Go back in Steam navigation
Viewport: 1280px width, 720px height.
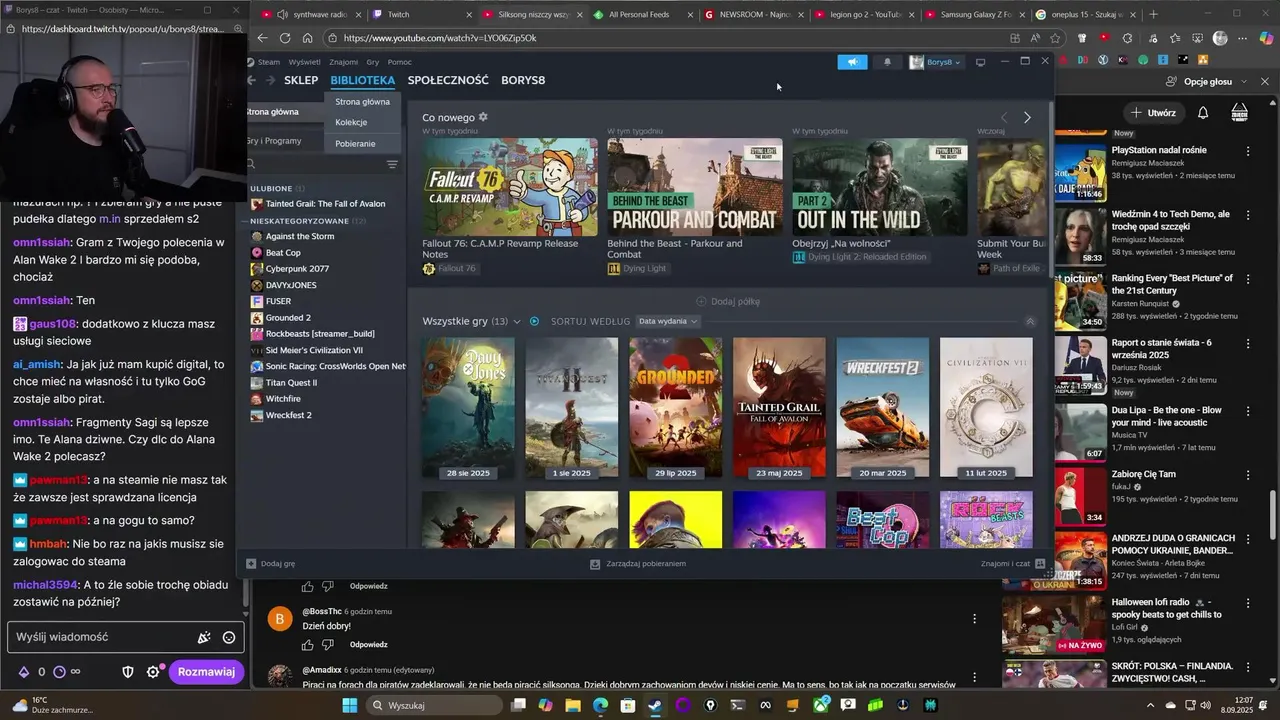pos(252,80)
